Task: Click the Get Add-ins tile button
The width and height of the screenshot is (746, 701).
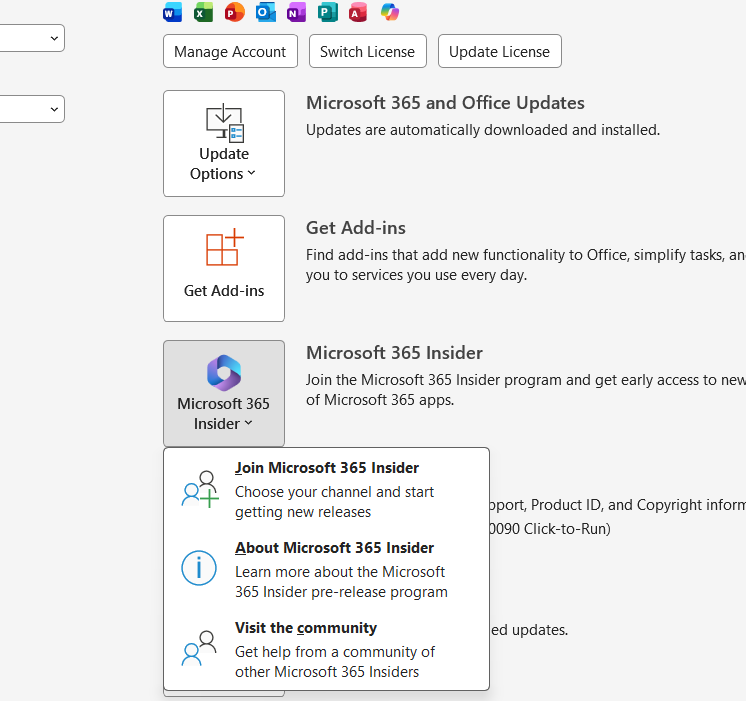Action: click(224, 268)
